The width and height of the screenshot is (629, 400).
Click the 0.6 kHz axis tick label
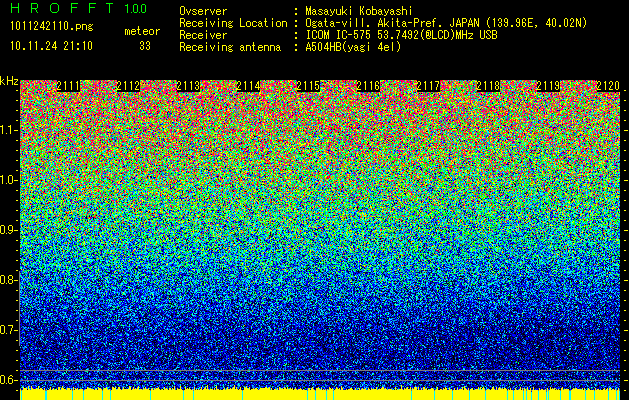tap(7, 380)
